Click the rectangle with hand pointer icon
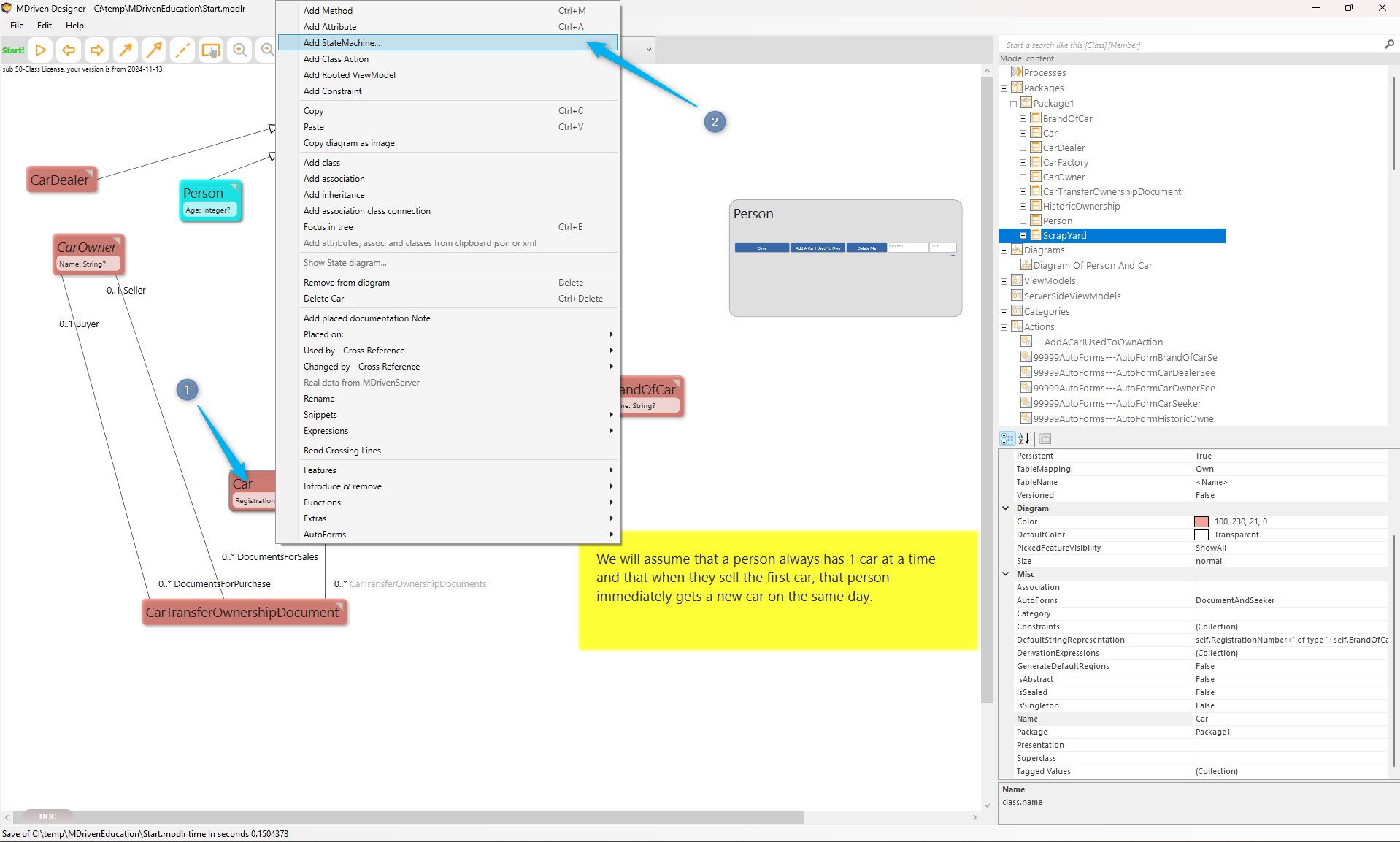This screenshot has height=842, width=1400. [x=211, y=50]
